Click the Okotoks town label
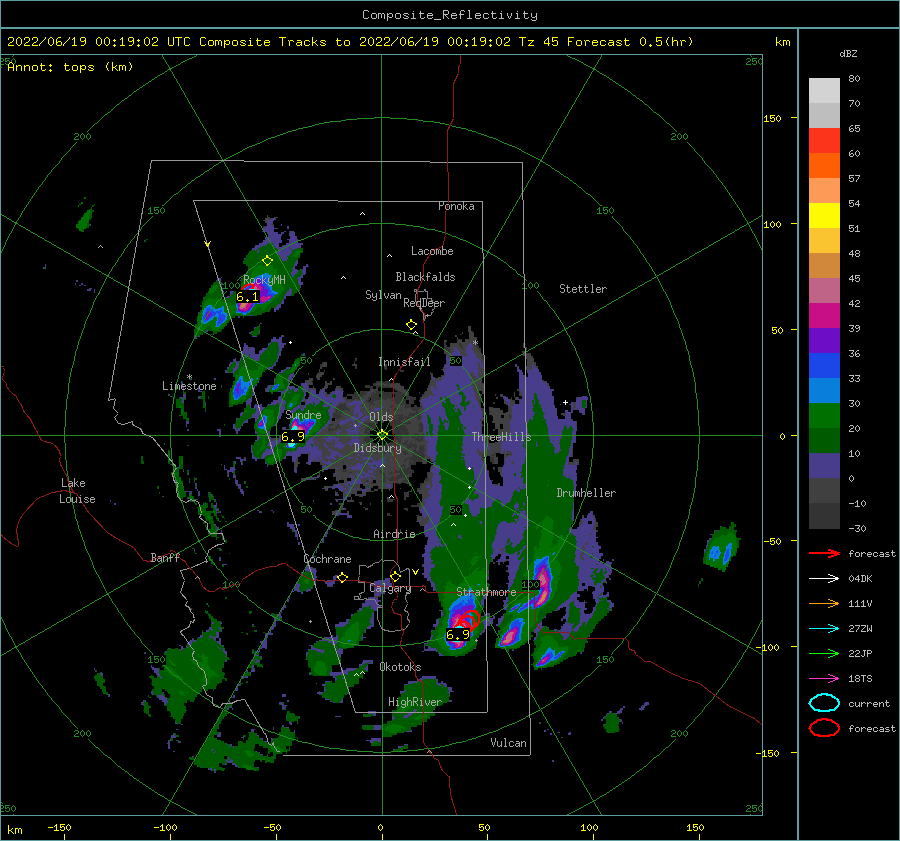 click(400, 667)
